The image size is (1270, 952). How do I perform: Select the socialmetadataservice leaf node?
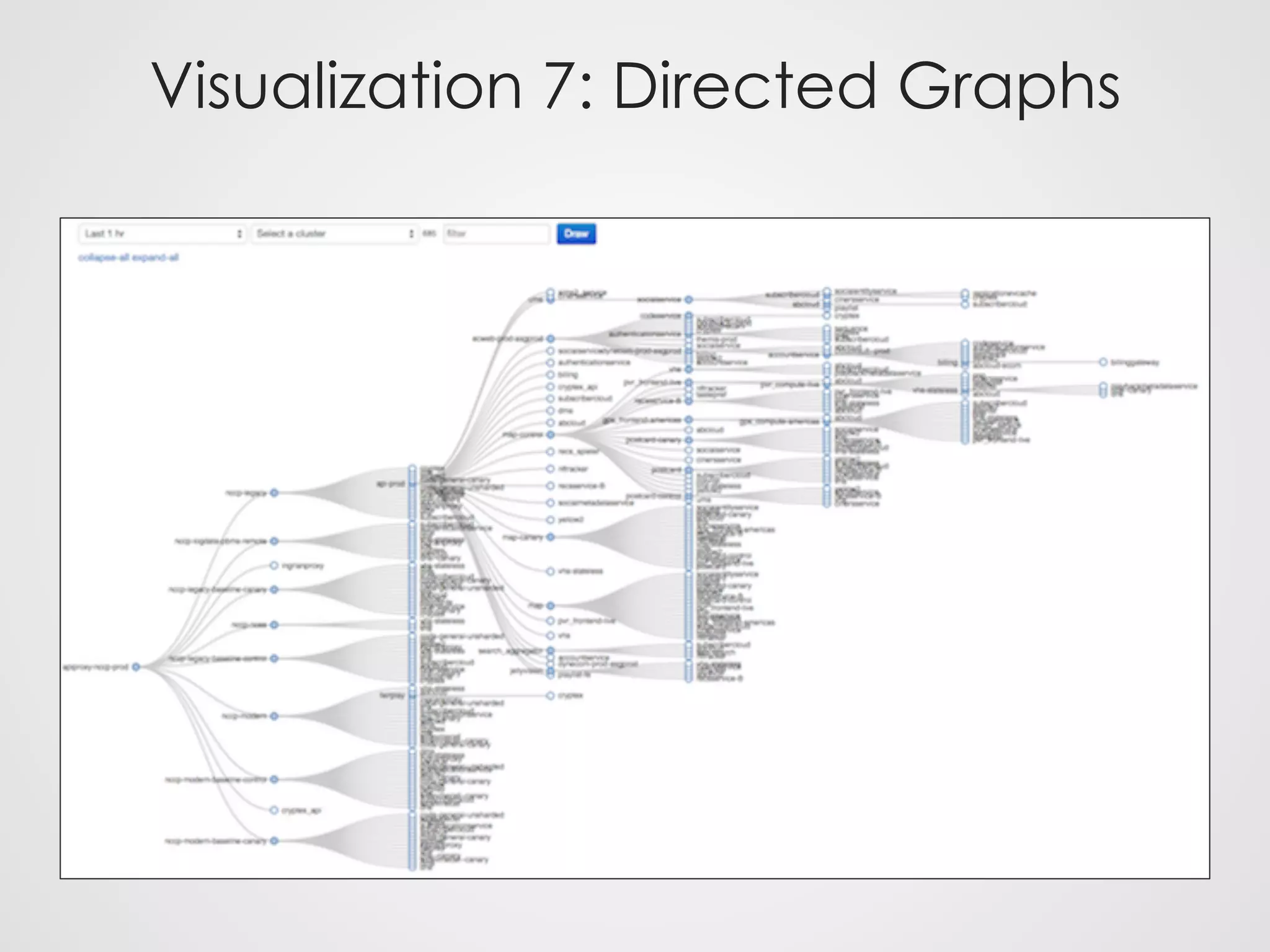[550, 503]
